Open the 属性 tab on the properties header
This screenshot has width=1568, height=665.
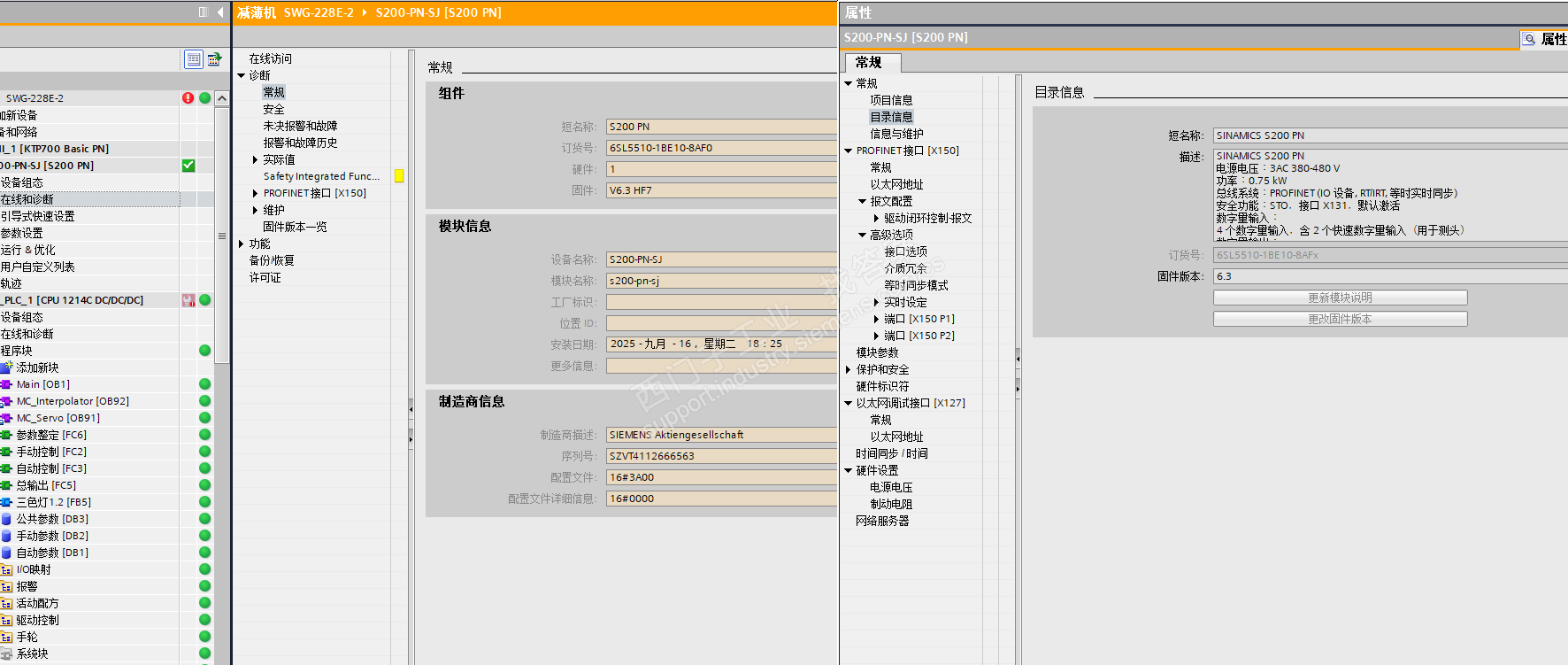click(1545, 39)
